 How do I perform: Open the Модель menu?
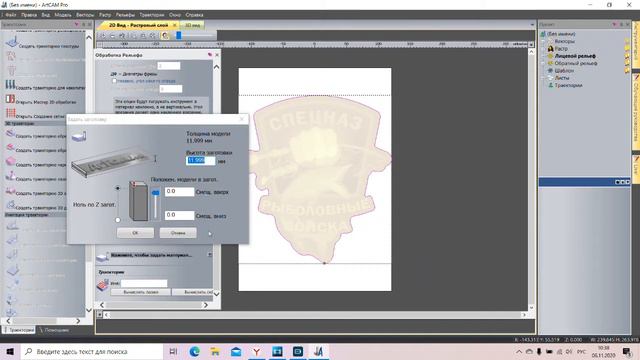coord(63,15)
